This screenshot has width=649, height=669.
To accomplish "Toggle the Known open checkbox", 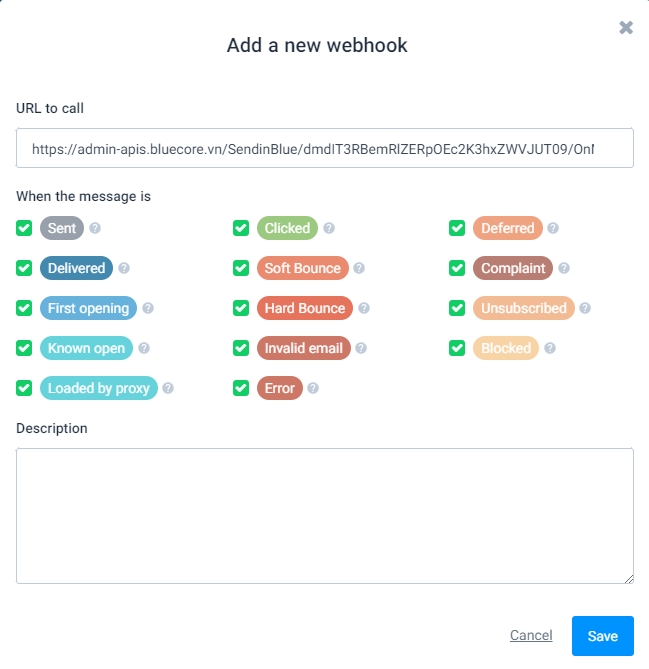I will [x=24, y=348].
